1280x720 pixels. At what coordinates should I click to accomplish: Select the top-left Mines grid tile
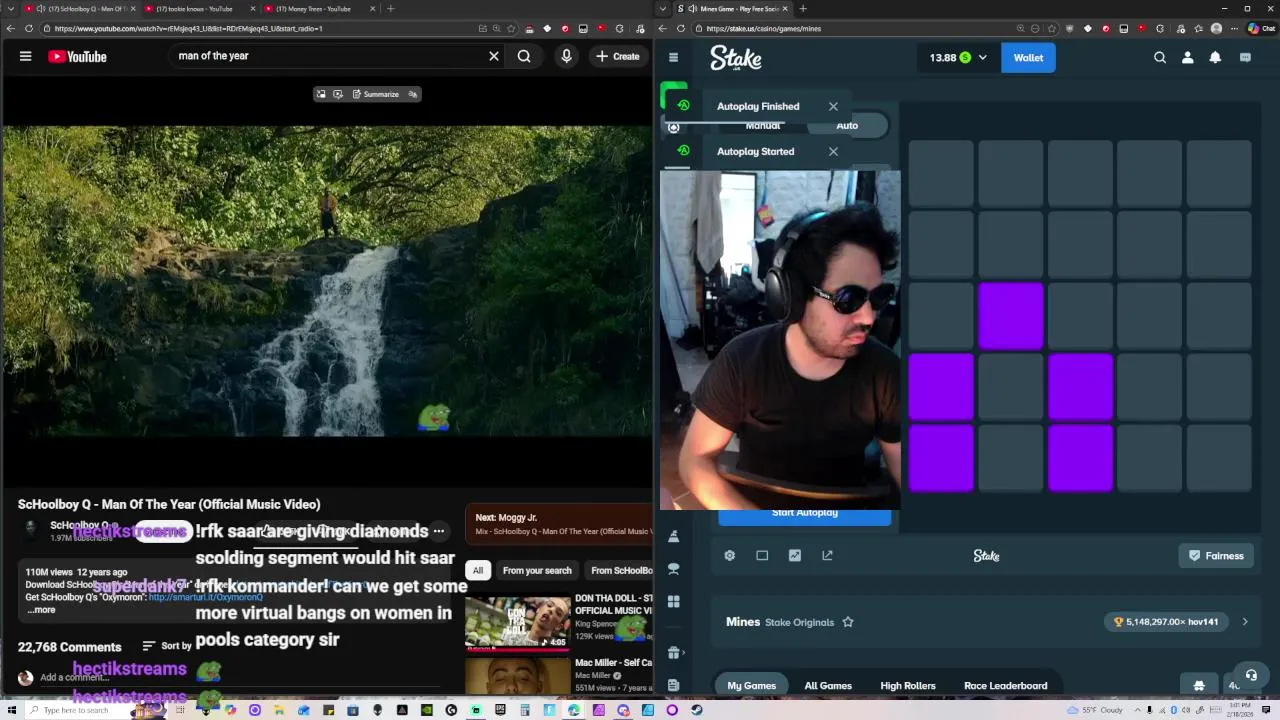pyautogui.click(x=941, y=175)
